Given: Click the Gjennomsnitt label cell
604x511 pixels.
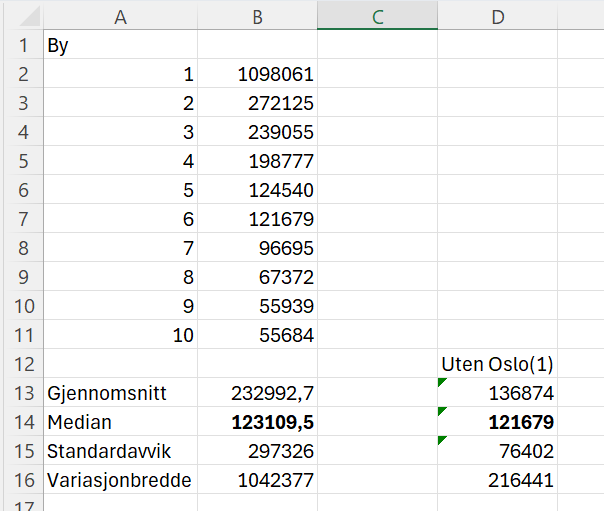Looking at the screenshot, I should pos(120,393).
